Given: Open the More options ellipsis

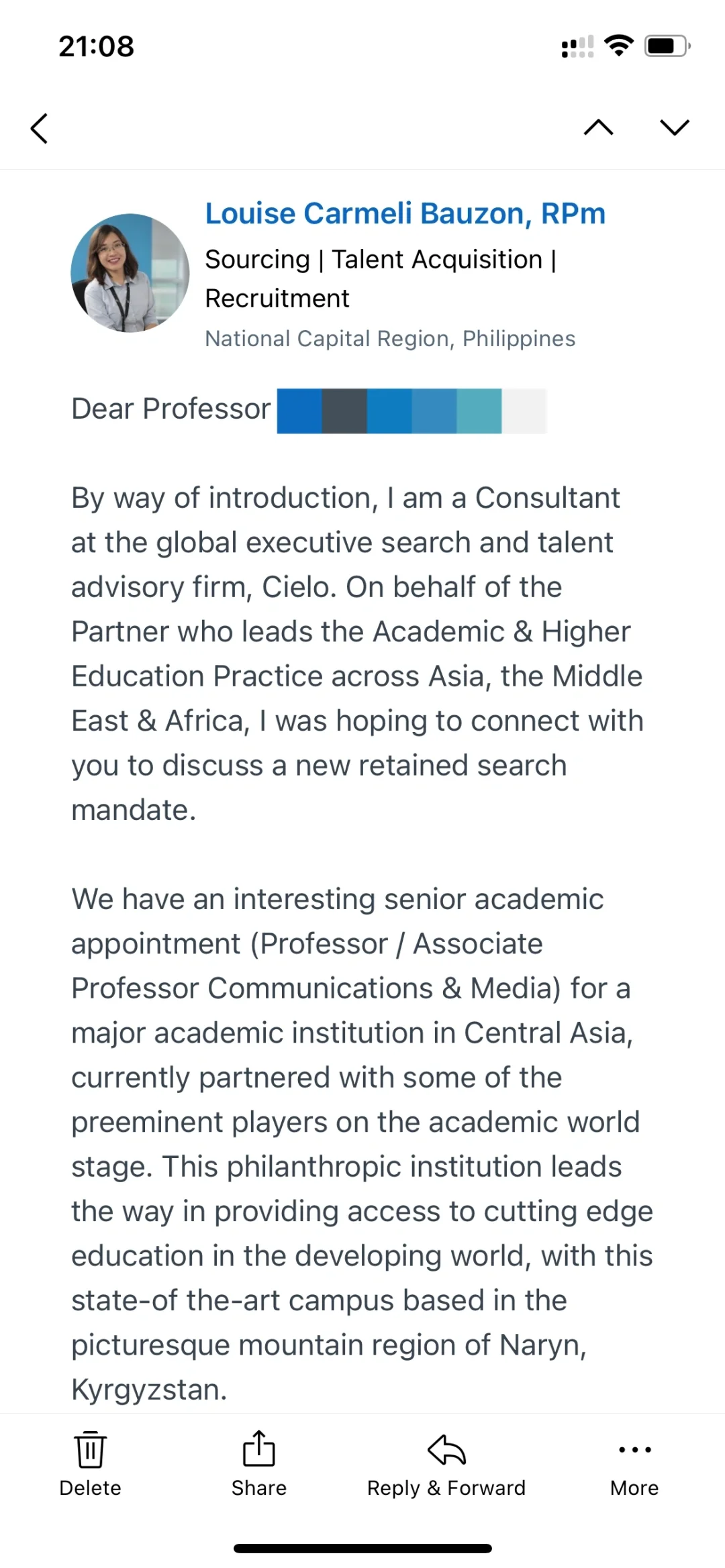Looking at the screenshot, I should point(634,1450).
